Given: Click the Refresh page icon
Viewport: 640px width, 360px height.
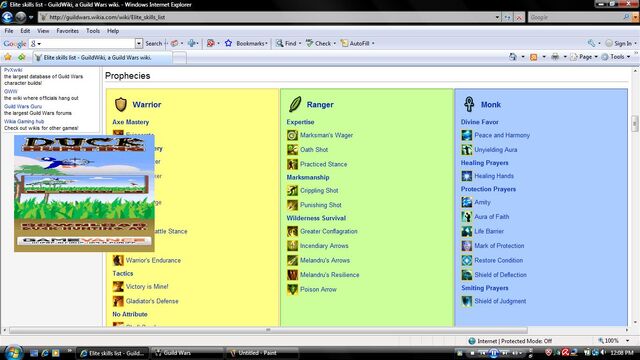Looking at the screenshot, I should 507,18.
